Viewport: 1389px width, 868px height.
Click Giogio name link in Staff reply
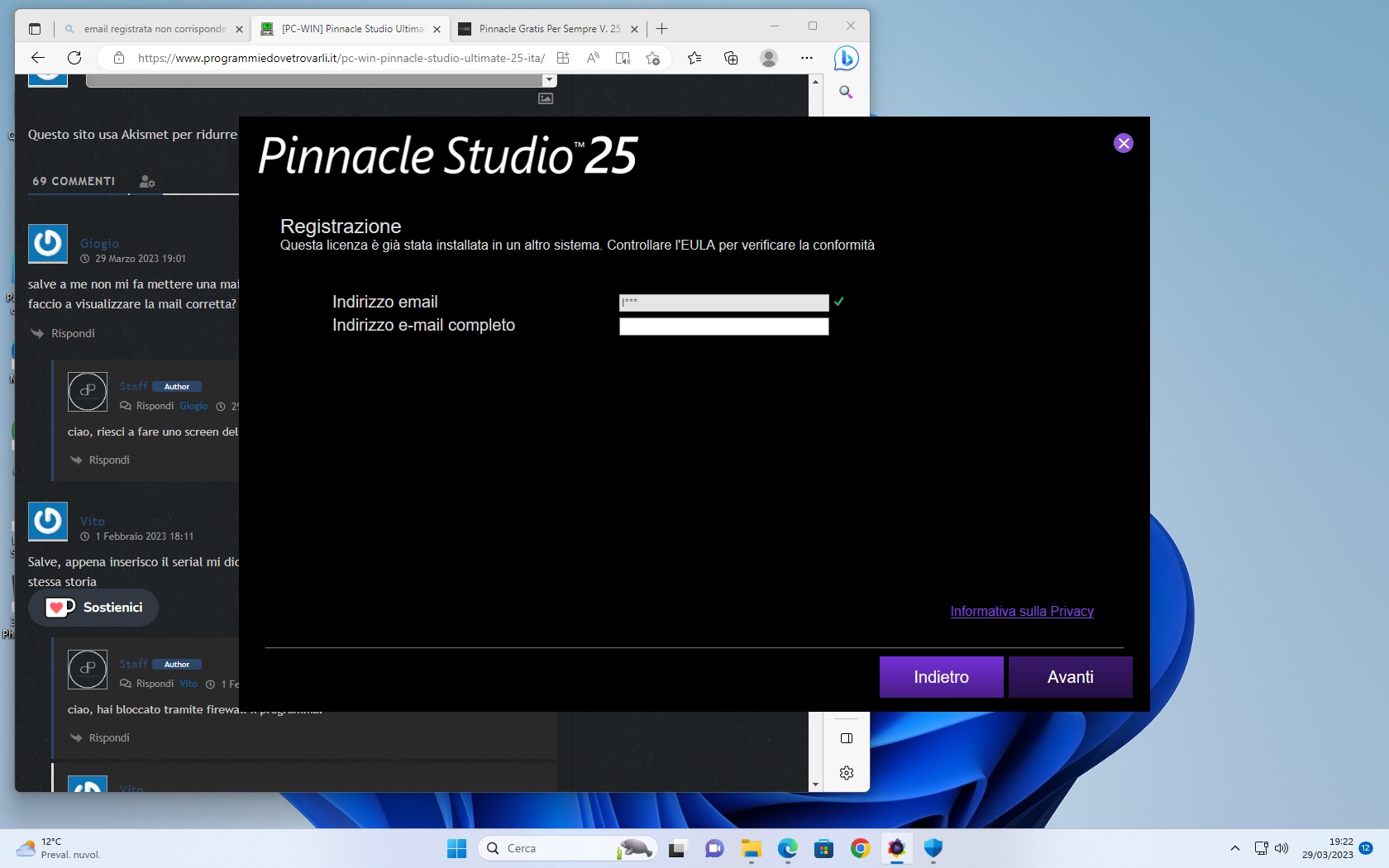pos(193,406)
